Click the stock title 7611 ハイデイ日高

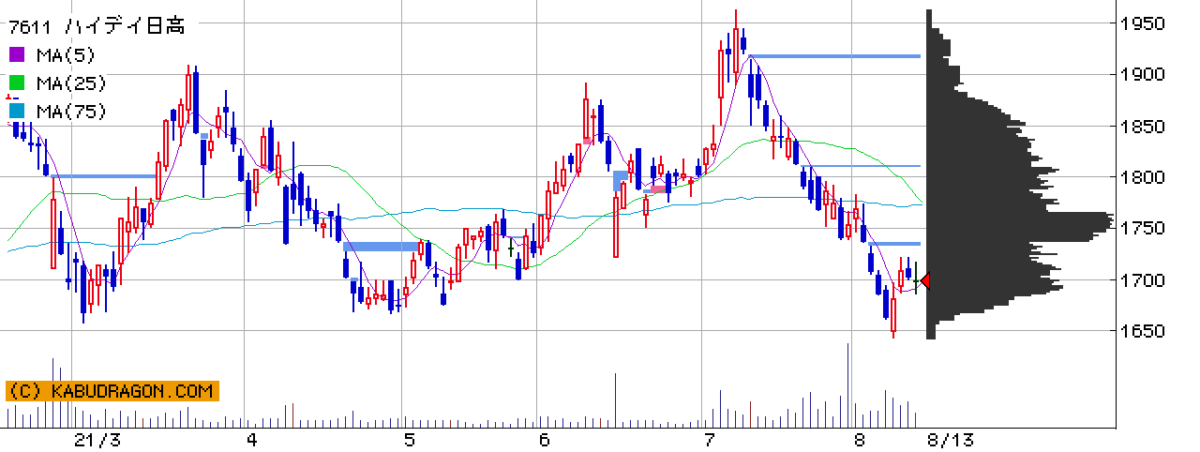96,27
